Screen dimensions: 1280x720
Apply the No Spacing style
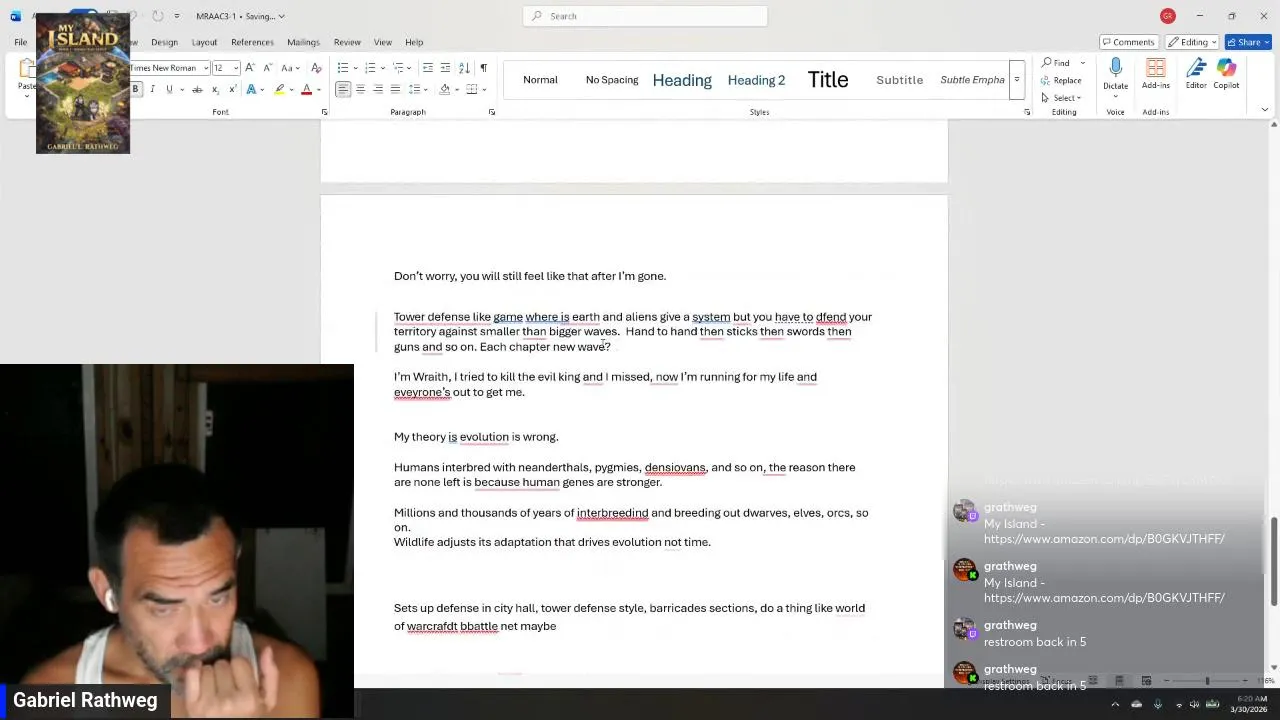coord(612,80)
